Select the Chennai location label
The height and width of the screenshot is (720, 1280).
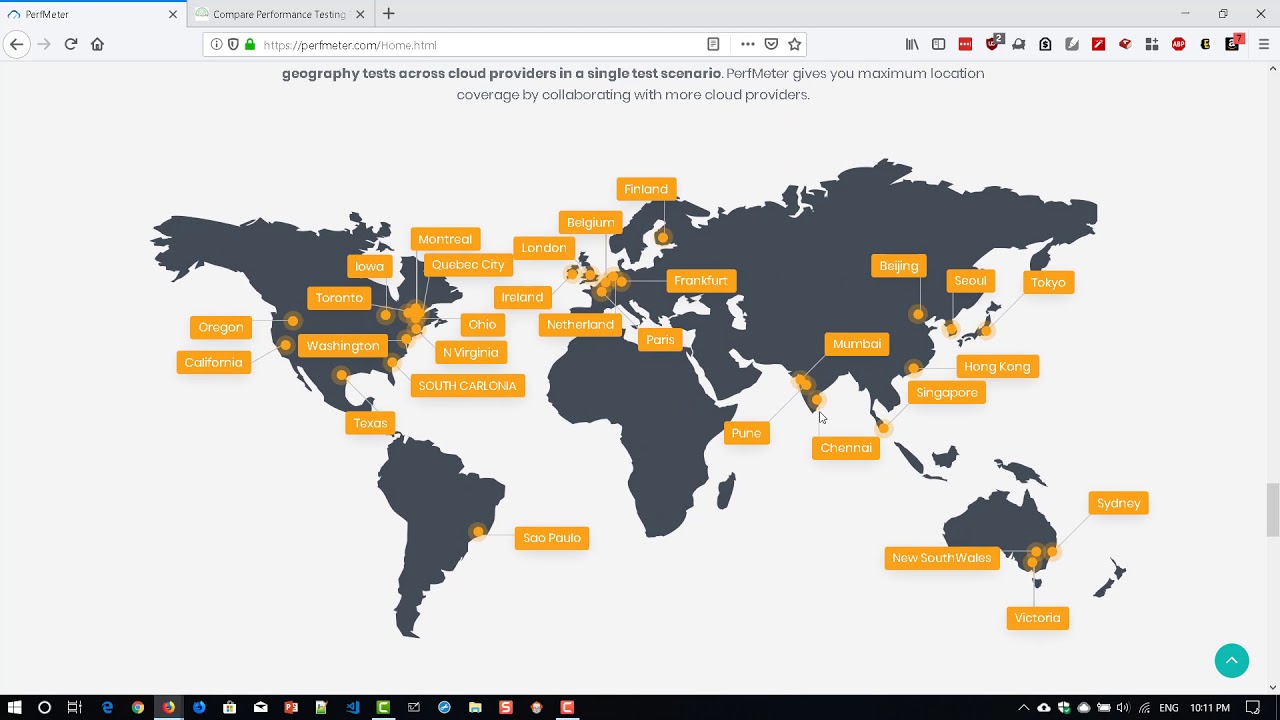point(846,448)
